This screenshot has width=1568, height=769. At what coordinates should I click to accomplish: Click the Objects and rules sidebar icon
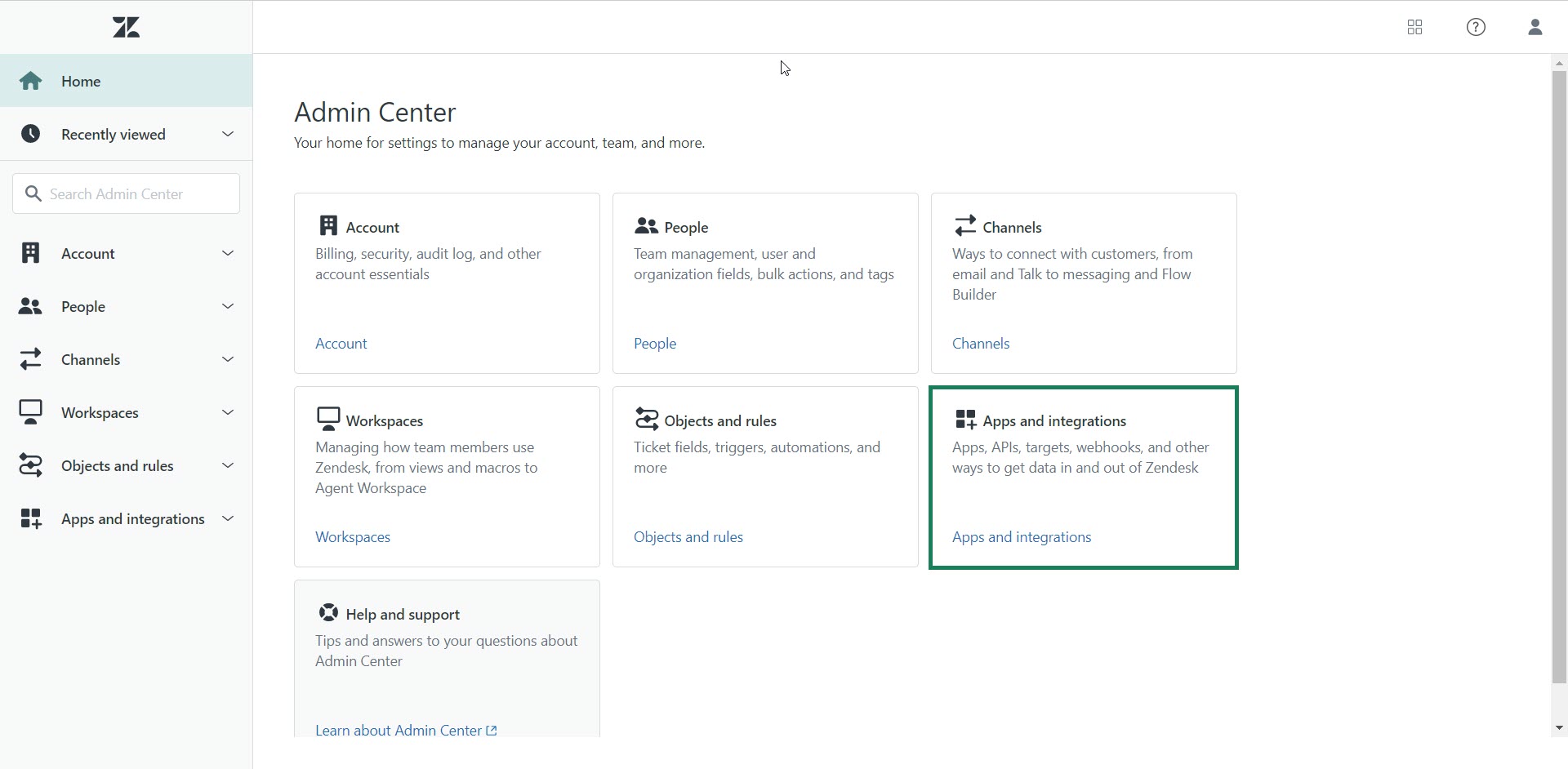click(x=31, y=465)
